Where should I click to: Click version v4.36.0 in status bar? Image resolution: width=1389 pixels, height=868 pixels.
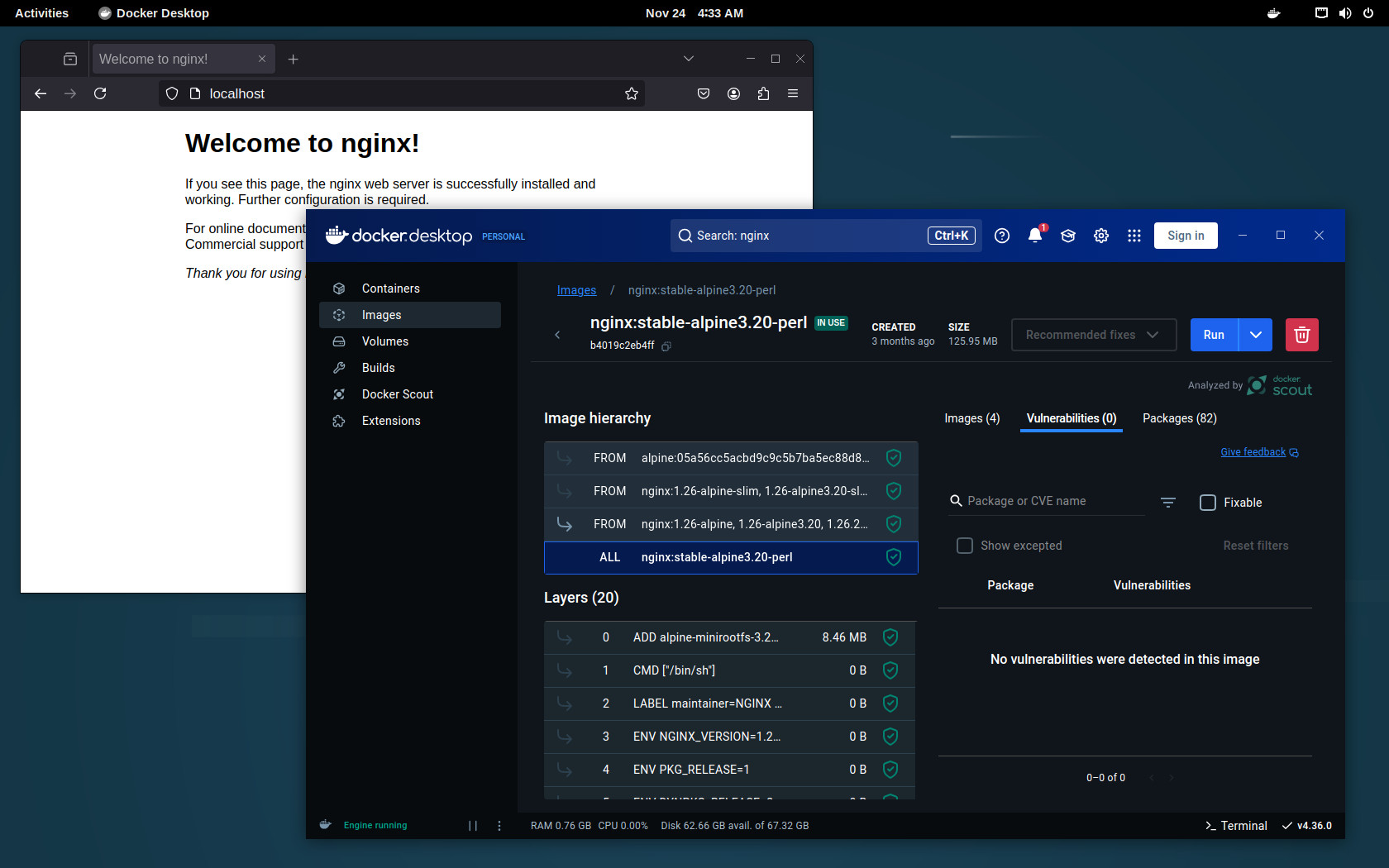pos(1307,826)
